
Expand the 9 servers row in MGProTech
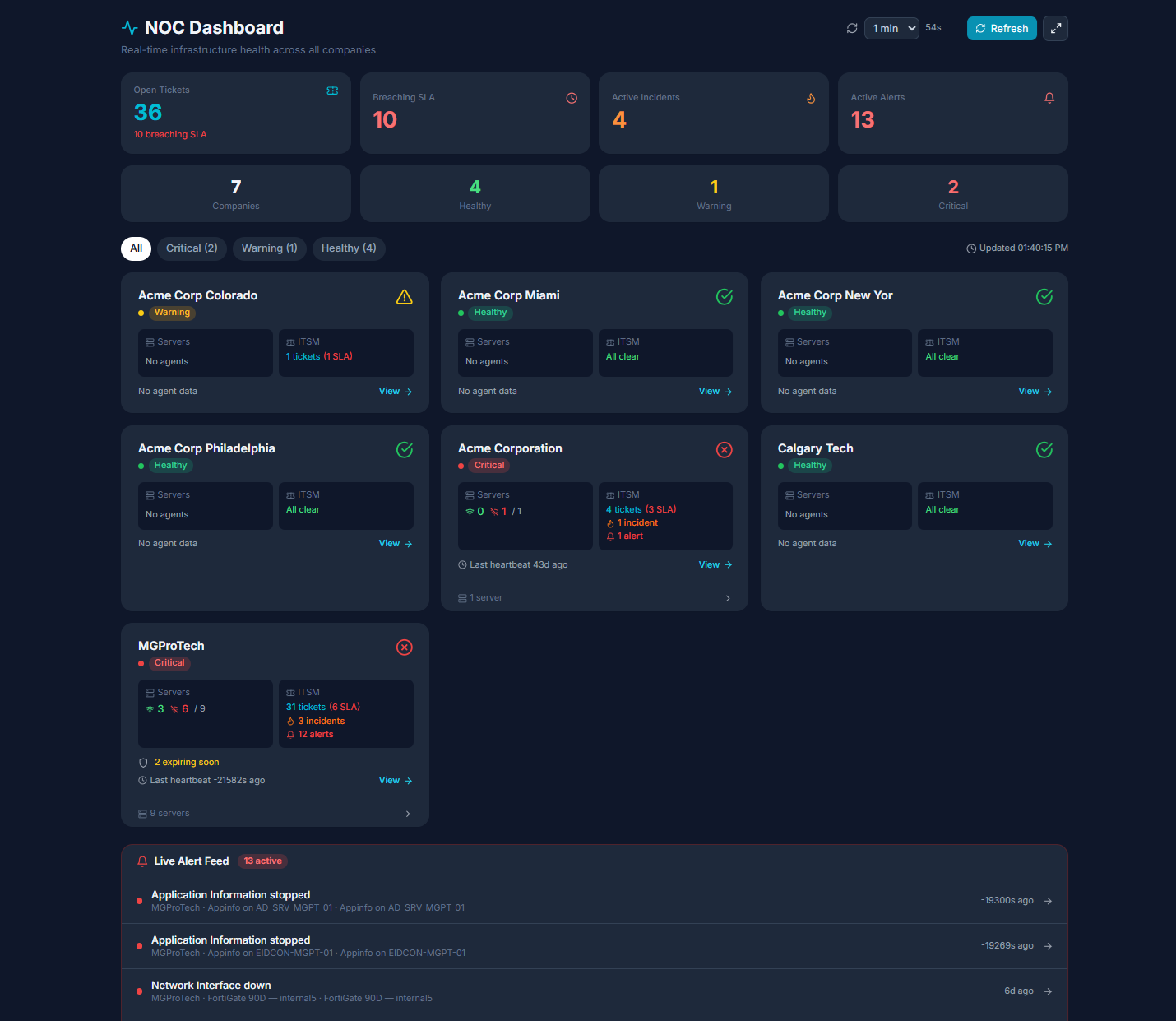[x=275, y=814]
